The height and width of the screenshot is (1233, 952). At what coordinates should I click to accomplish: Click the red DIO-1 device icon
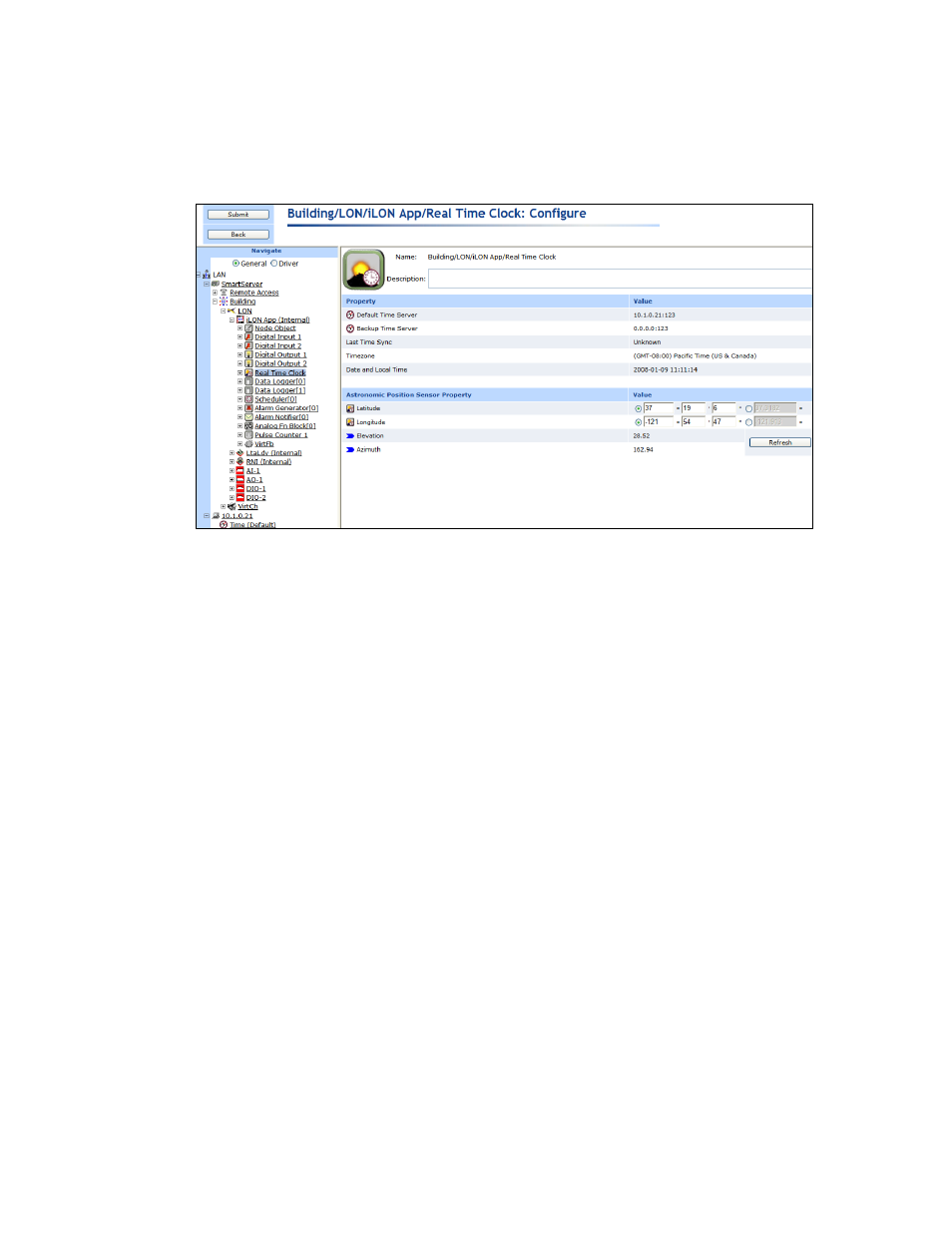(x=240, y=488)
